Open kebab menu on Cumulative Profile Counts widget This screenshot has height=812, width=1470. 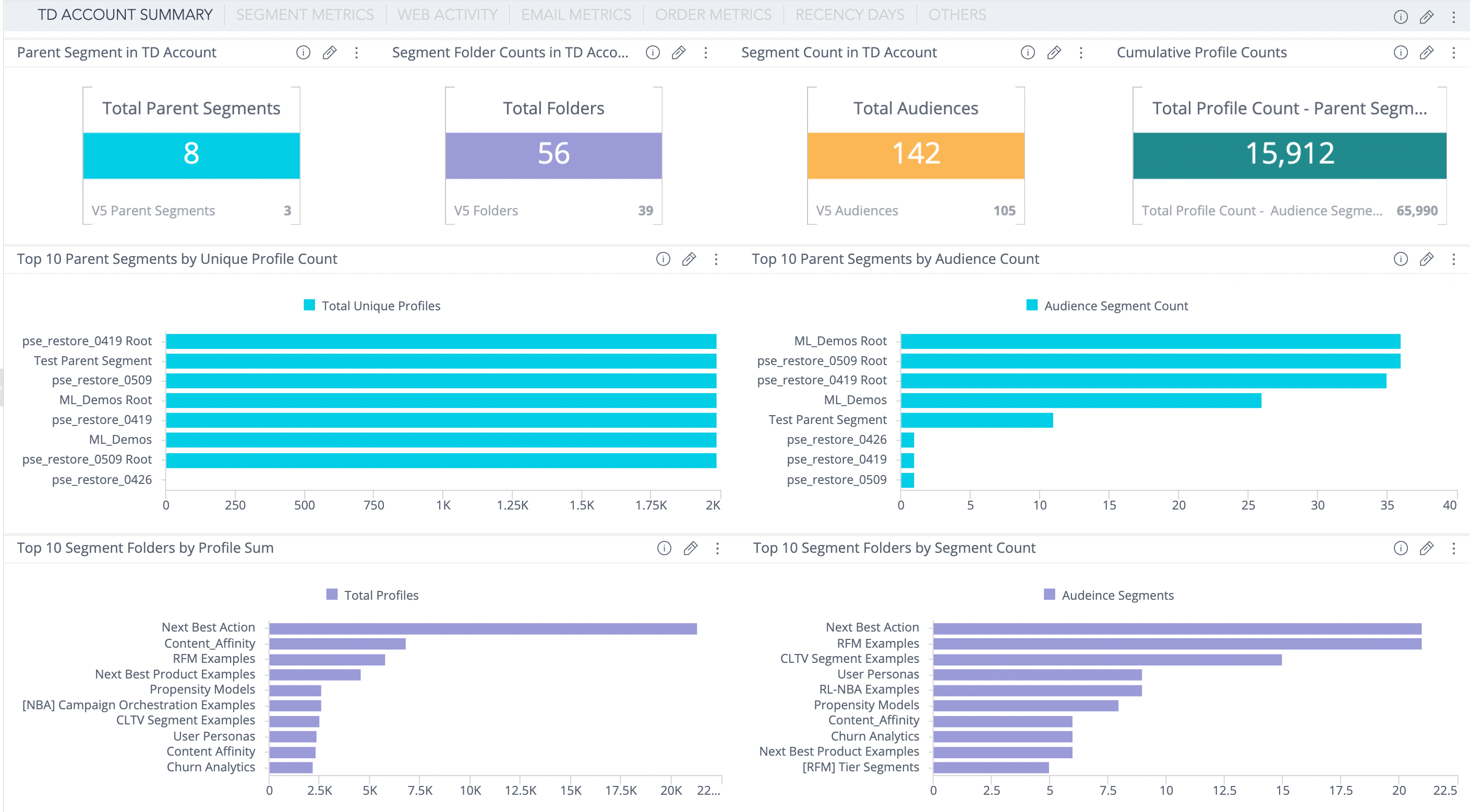1454,53
